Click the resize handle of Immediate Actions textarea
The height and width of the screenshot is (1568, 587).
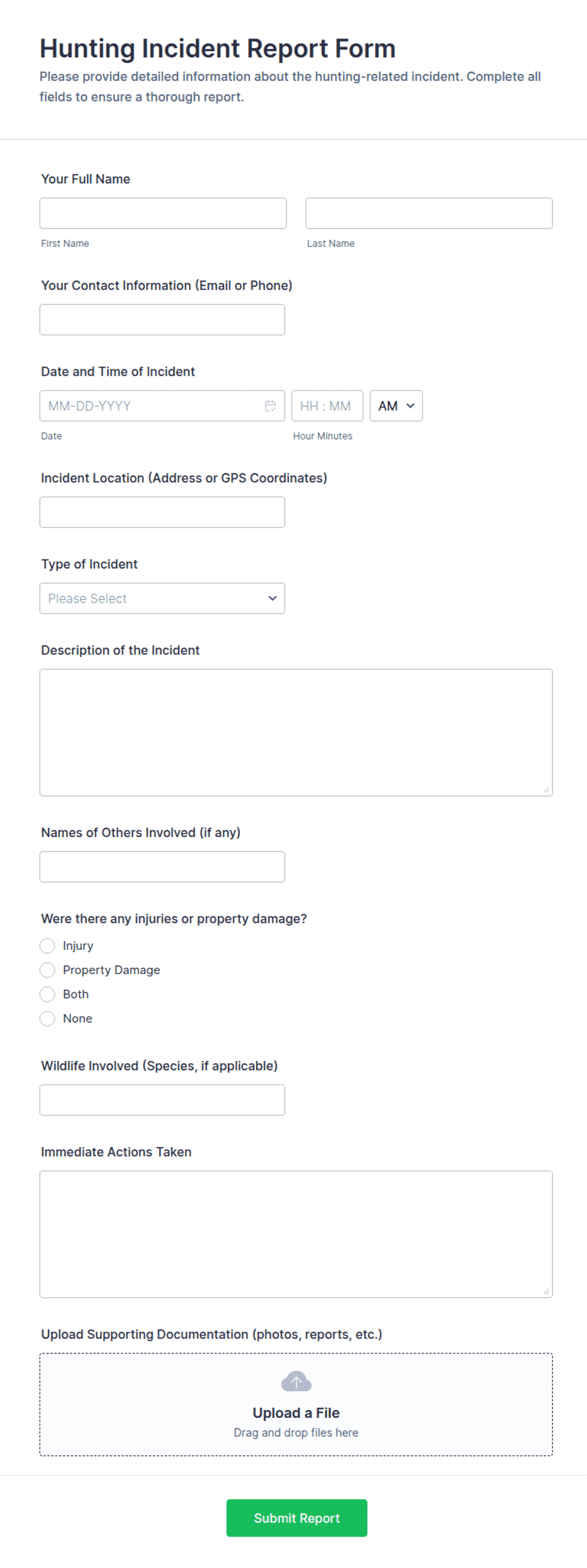tap(547, 1292)
